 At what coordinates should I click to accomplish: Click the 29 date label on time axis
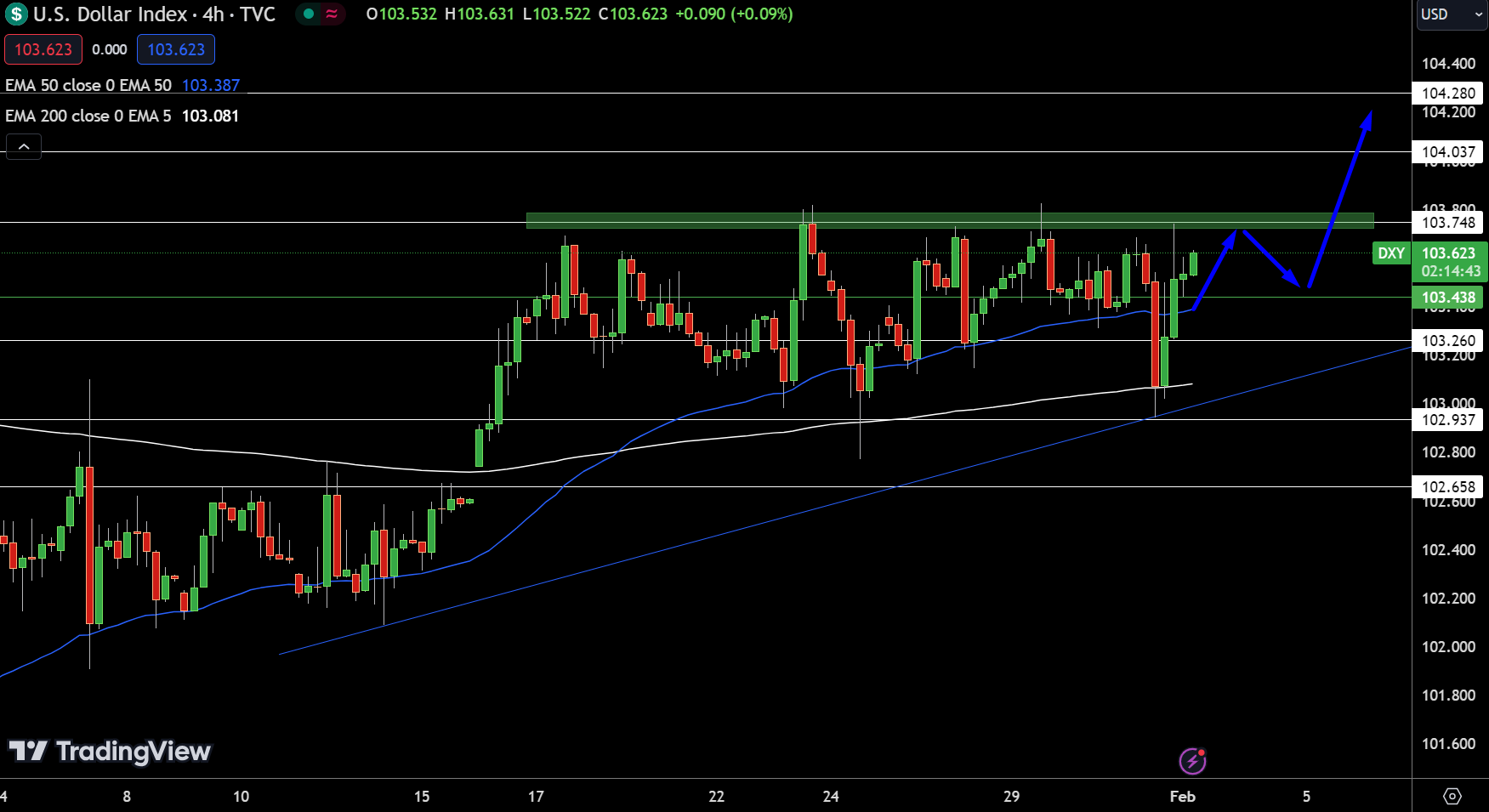(x=1011, y=797)
